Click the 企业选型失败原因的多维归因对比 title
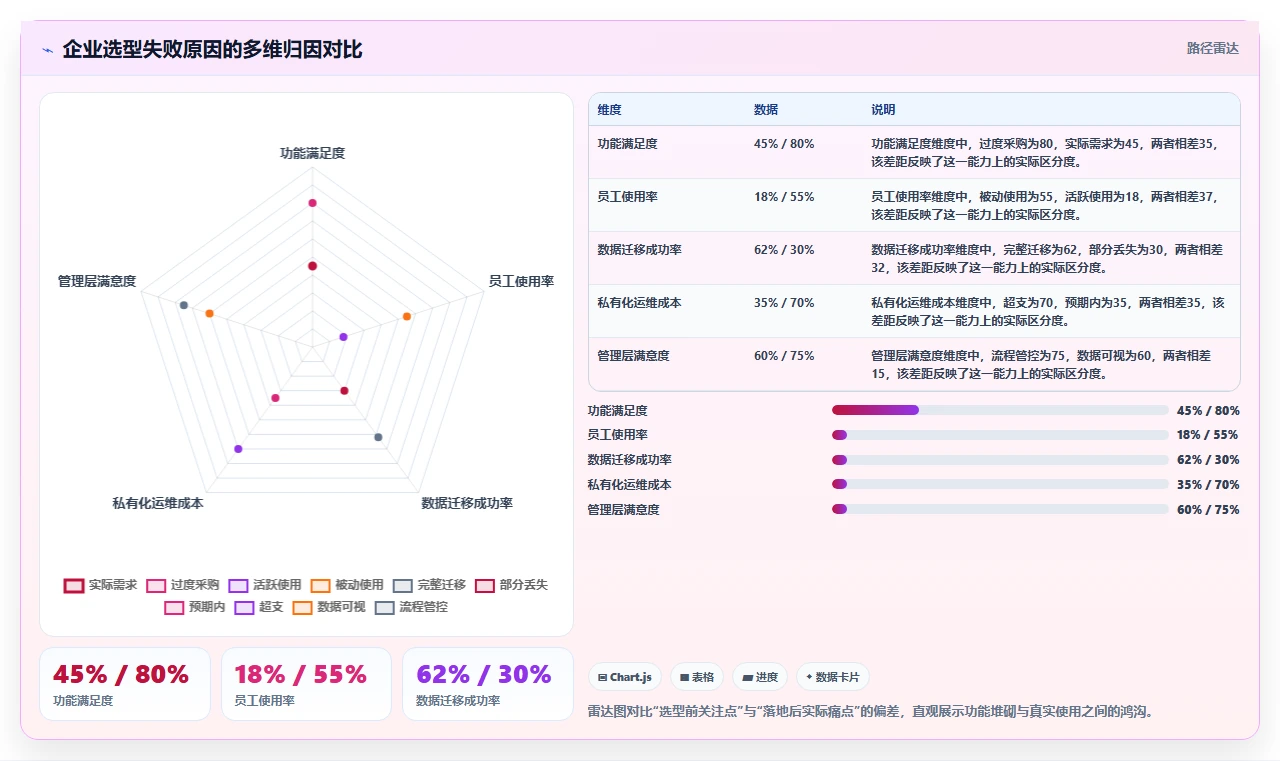1280x761 pixels. (x=212, y=49)
